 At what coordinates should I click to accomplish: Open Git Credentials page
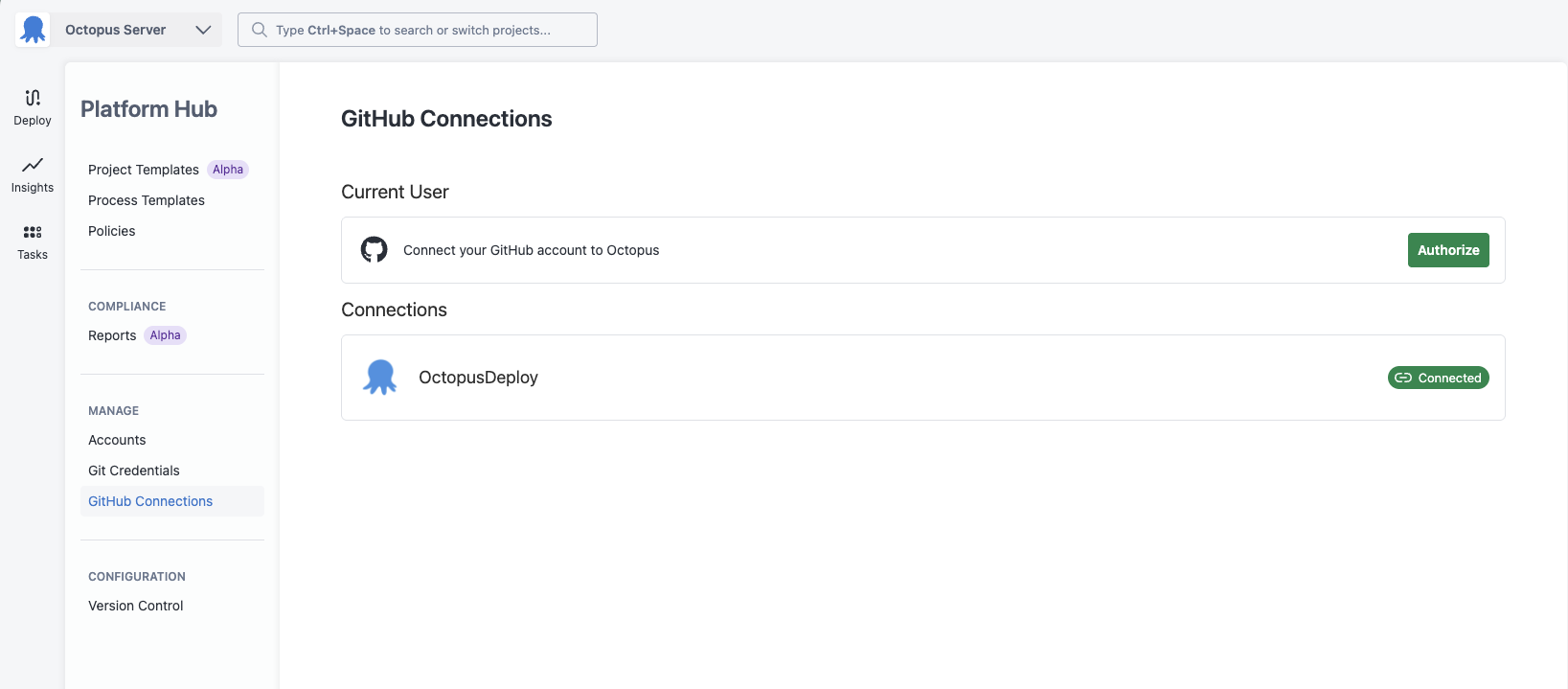134,471
